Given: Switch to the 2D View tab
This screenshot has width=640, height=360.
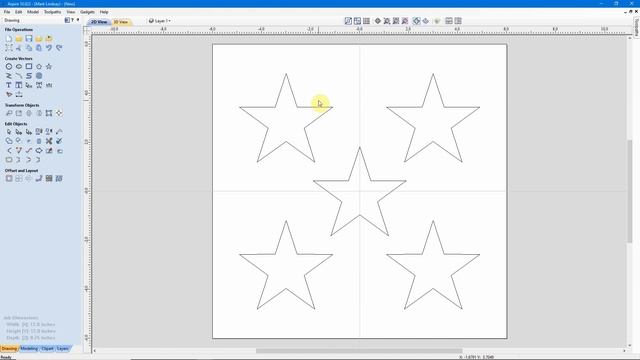Looking at the screenshot, I should click(99, 22).
